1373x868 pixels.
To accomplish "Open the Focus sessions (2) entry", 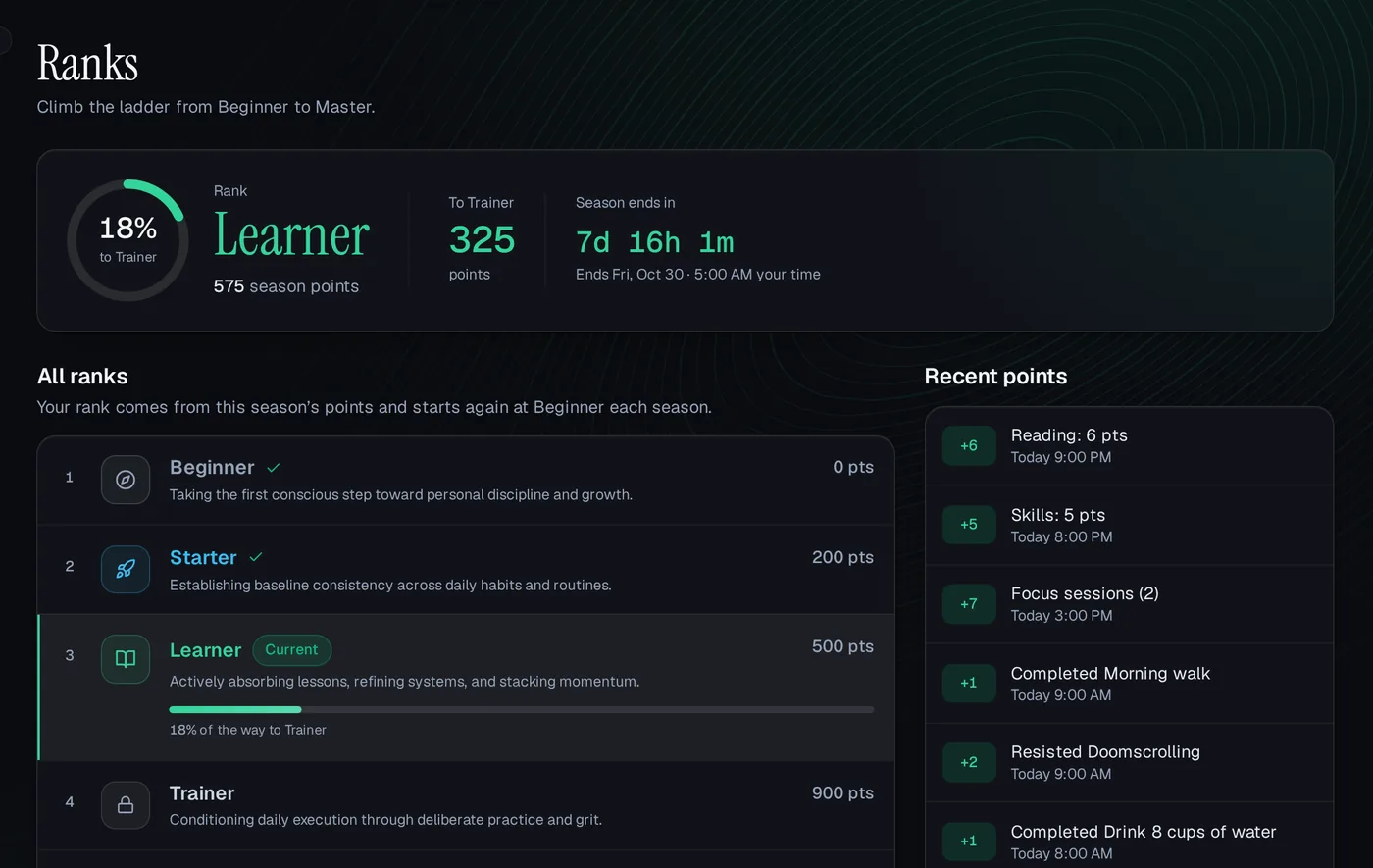I will coord(1129,605).
